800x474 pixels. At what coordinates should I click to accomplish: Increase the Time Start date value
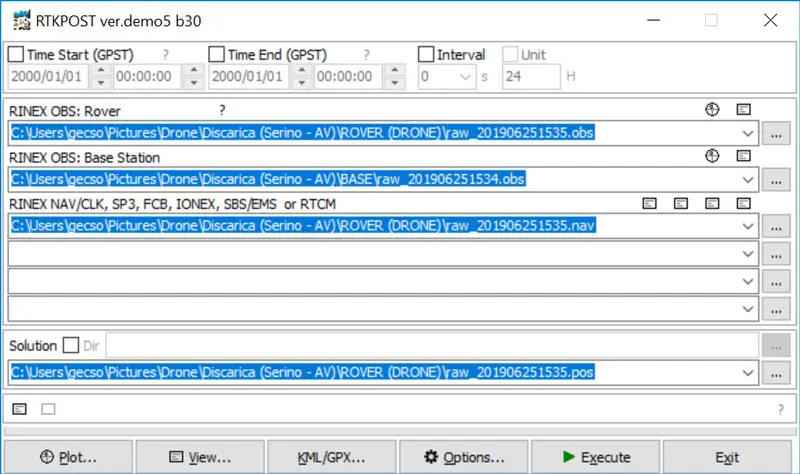point(101,70)
